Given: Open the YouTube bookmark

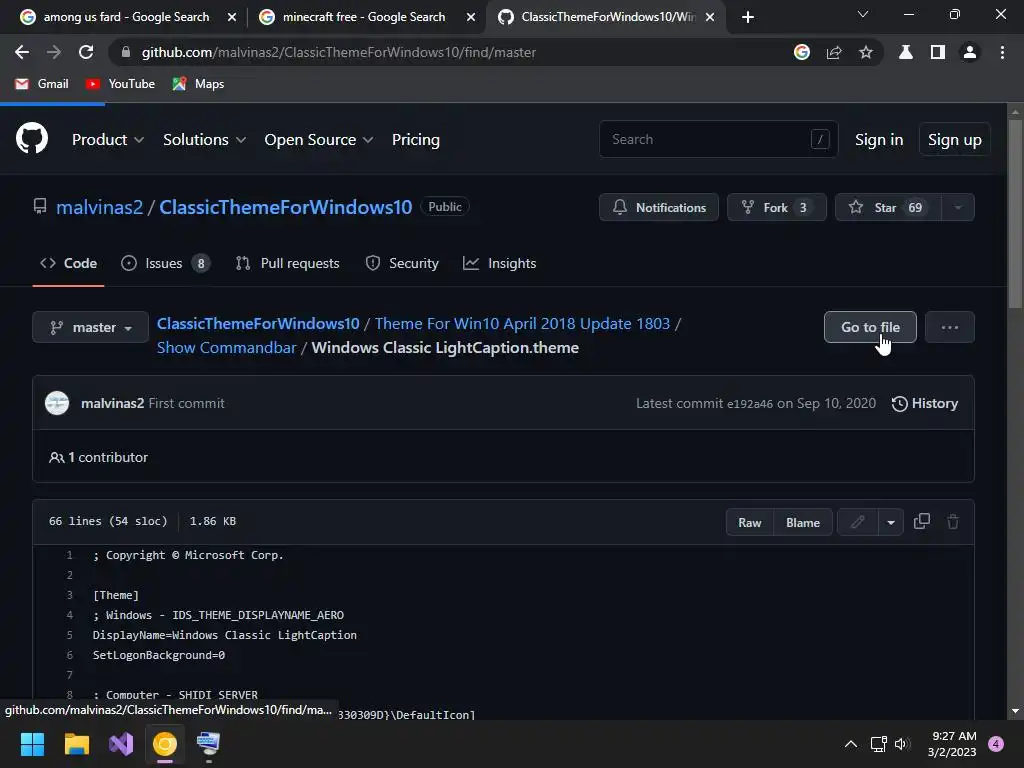Looking at the screenshot, I should pyautogui.click(x=121, y=84).
